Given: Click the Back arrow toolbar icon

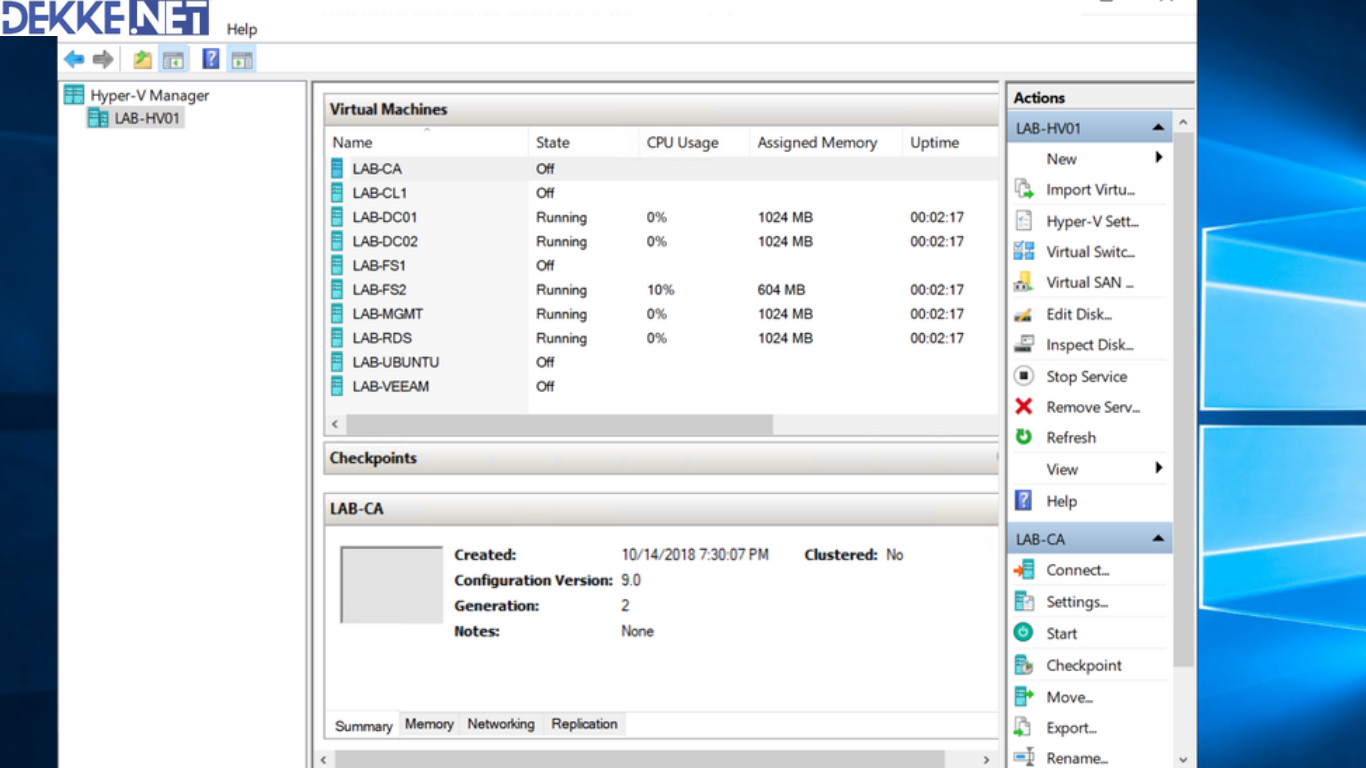Looking at the screenshot, I should (x=74, y=59).
